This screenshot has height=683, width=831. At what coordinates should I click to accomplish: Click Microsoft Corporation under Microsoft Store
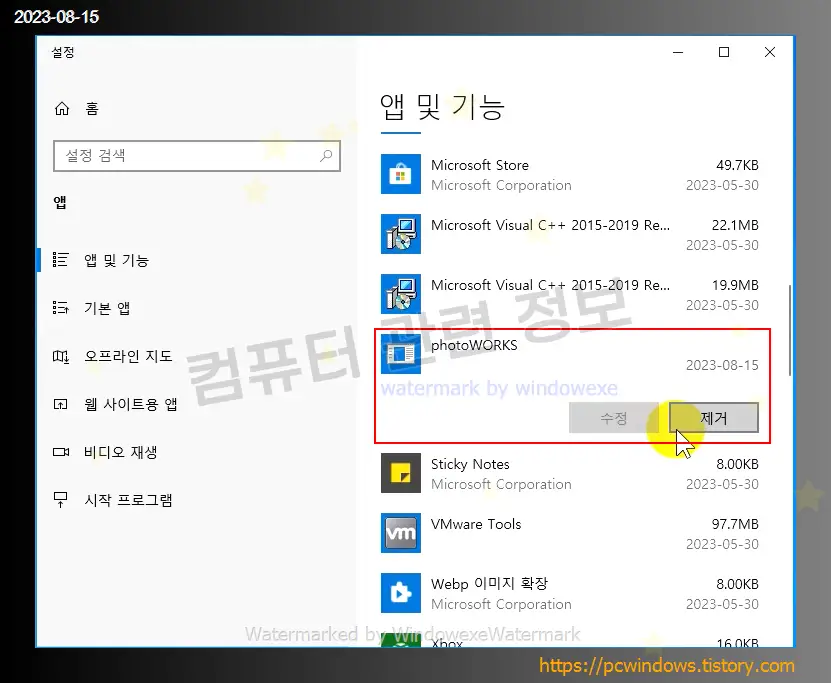tap(501, 185)
